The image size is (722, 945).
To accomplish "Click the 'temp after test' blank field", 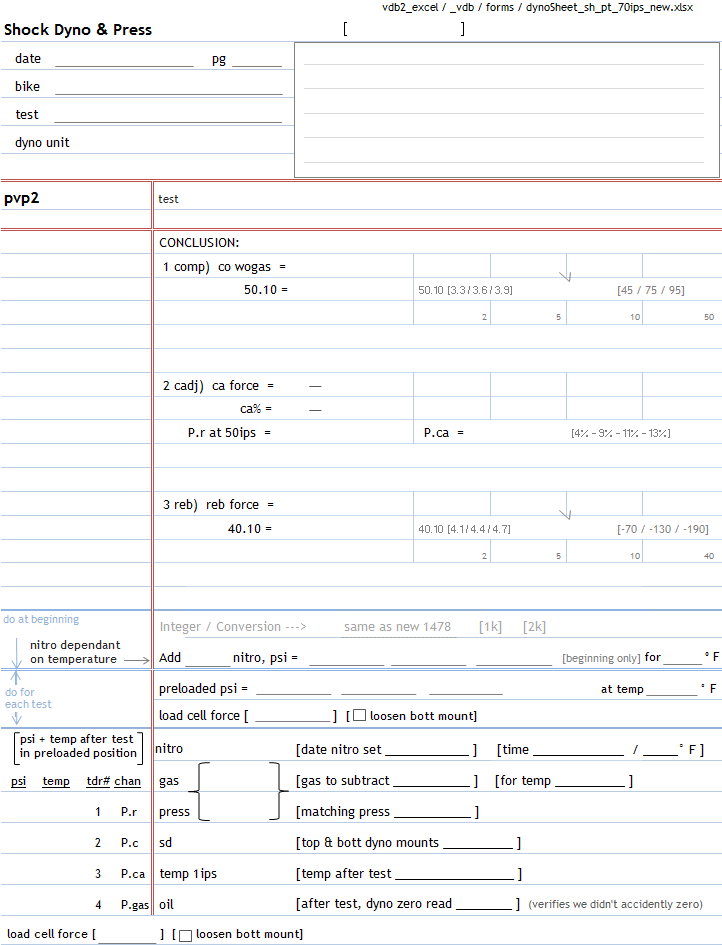I will click(454, 874).
